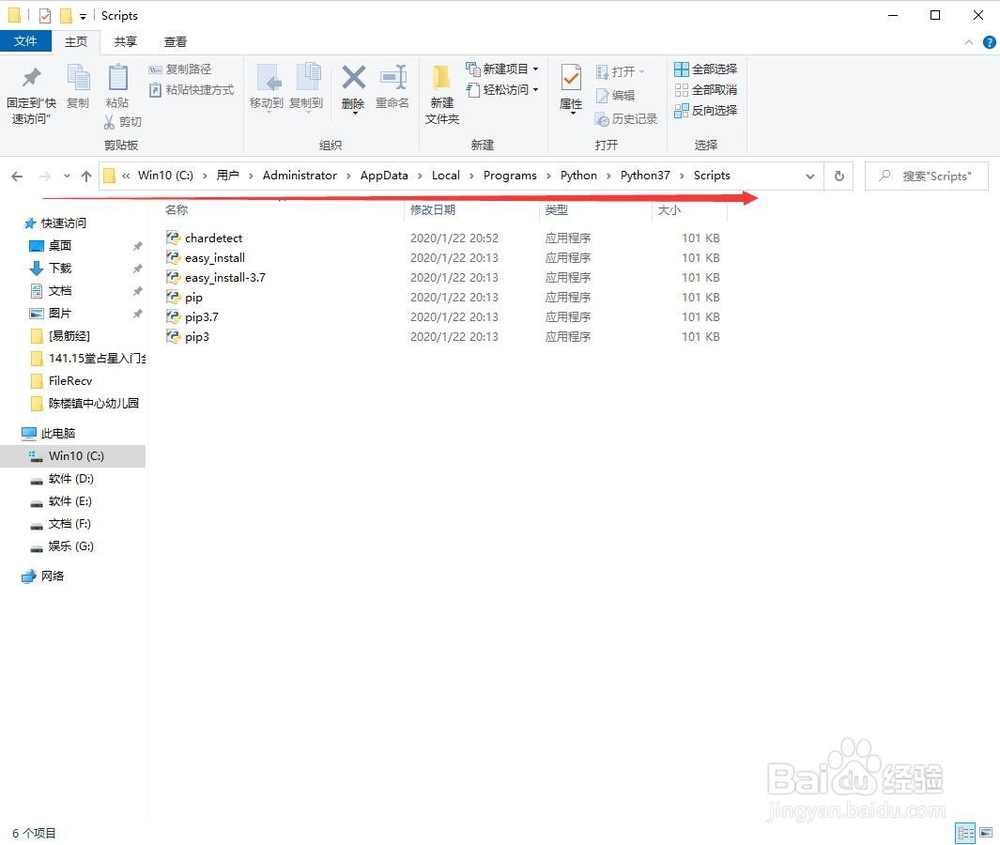Screen dimensions: 1000x845
Task: Switch to Share (共享) tab
Action: tap(126, 41)
